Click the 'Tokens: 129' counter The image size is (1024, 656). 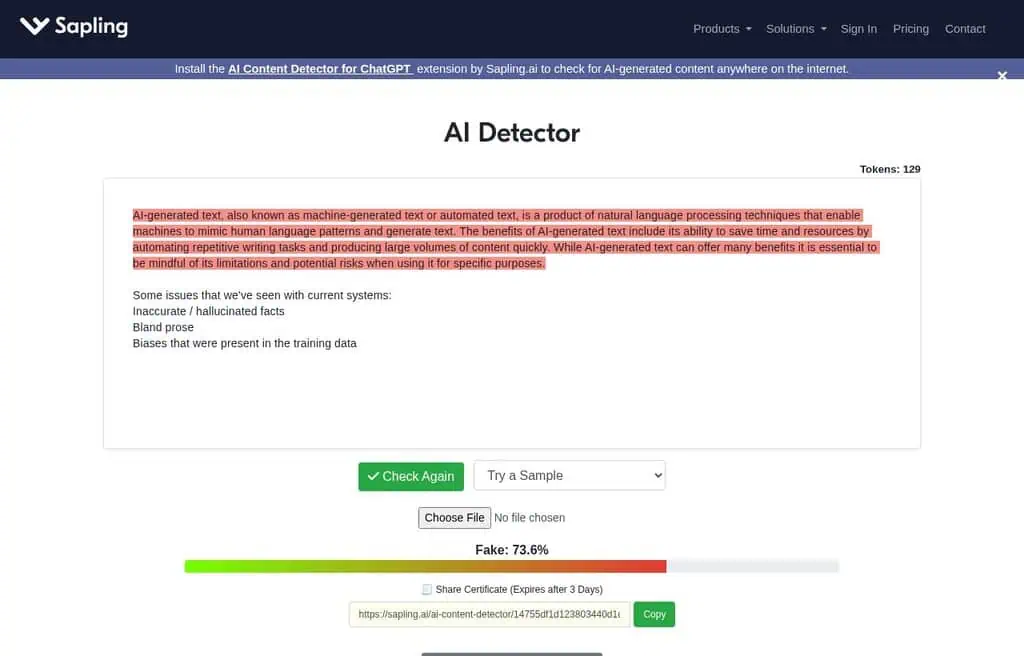[889, 169]
